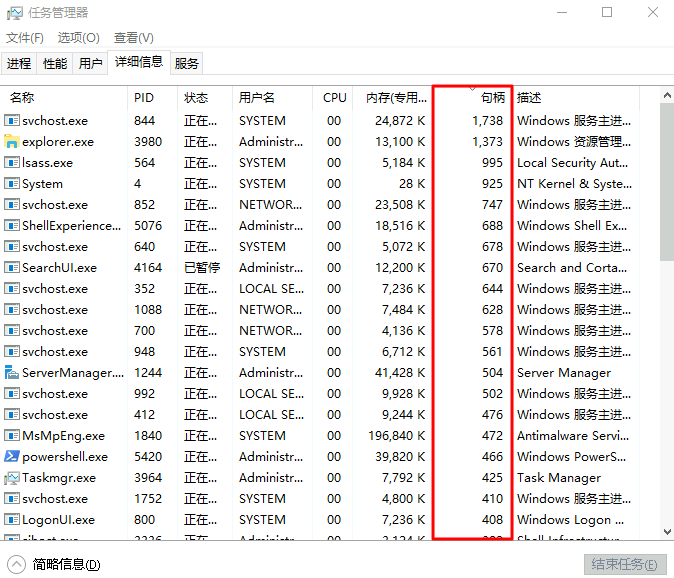Switch to the 进程 tab

tap(19, 64)
